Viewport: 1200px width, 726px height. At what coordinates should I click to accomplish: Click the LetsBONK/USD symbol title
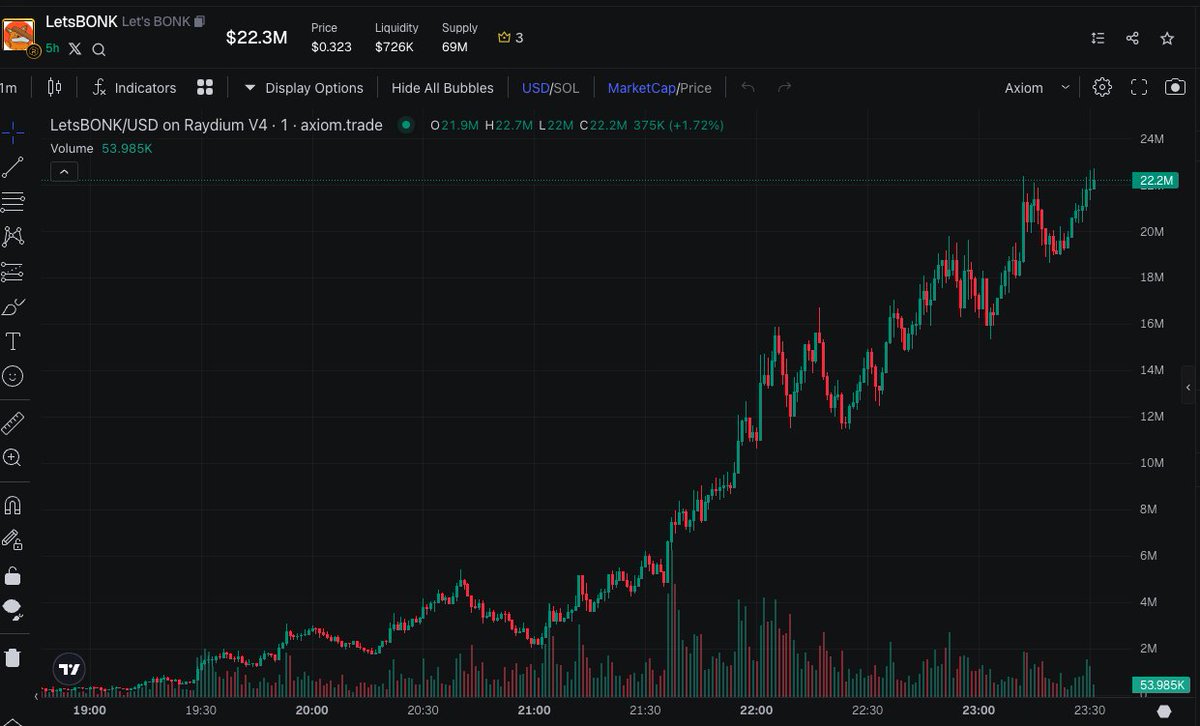(217, 125)
